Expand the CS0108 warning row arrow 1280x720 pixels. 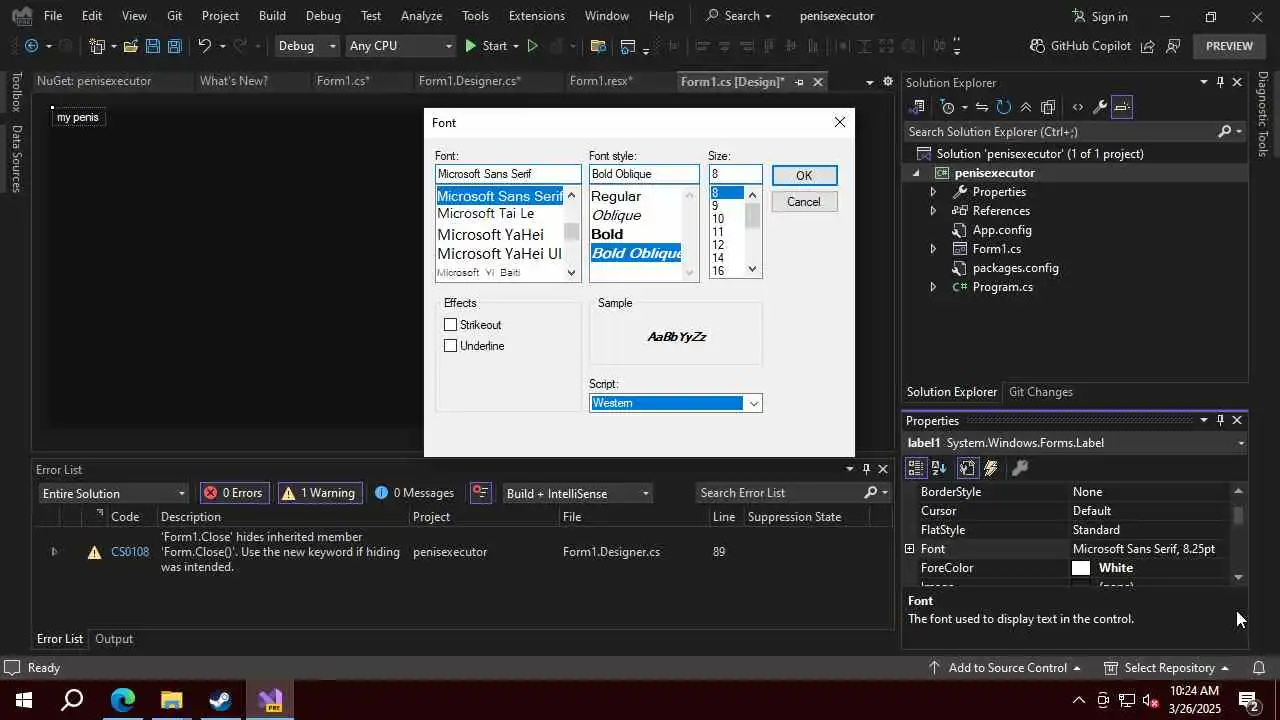click(x=54, y=551)
